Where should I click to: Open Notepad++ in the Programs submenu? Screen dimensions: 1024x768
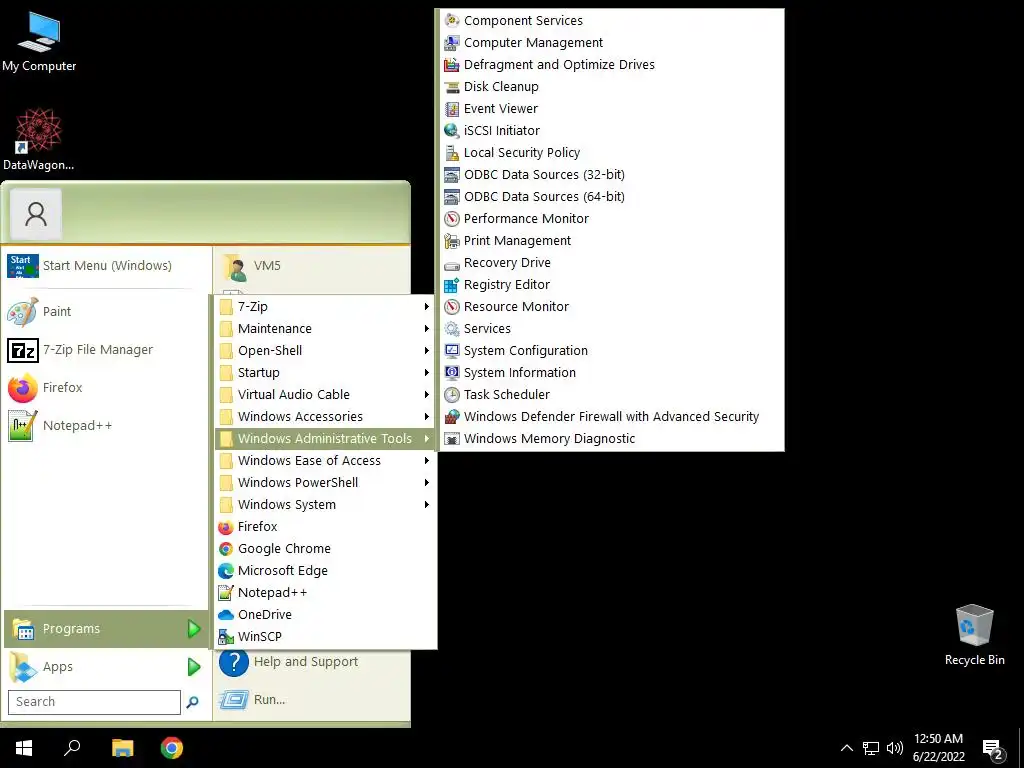click(325, 593)
